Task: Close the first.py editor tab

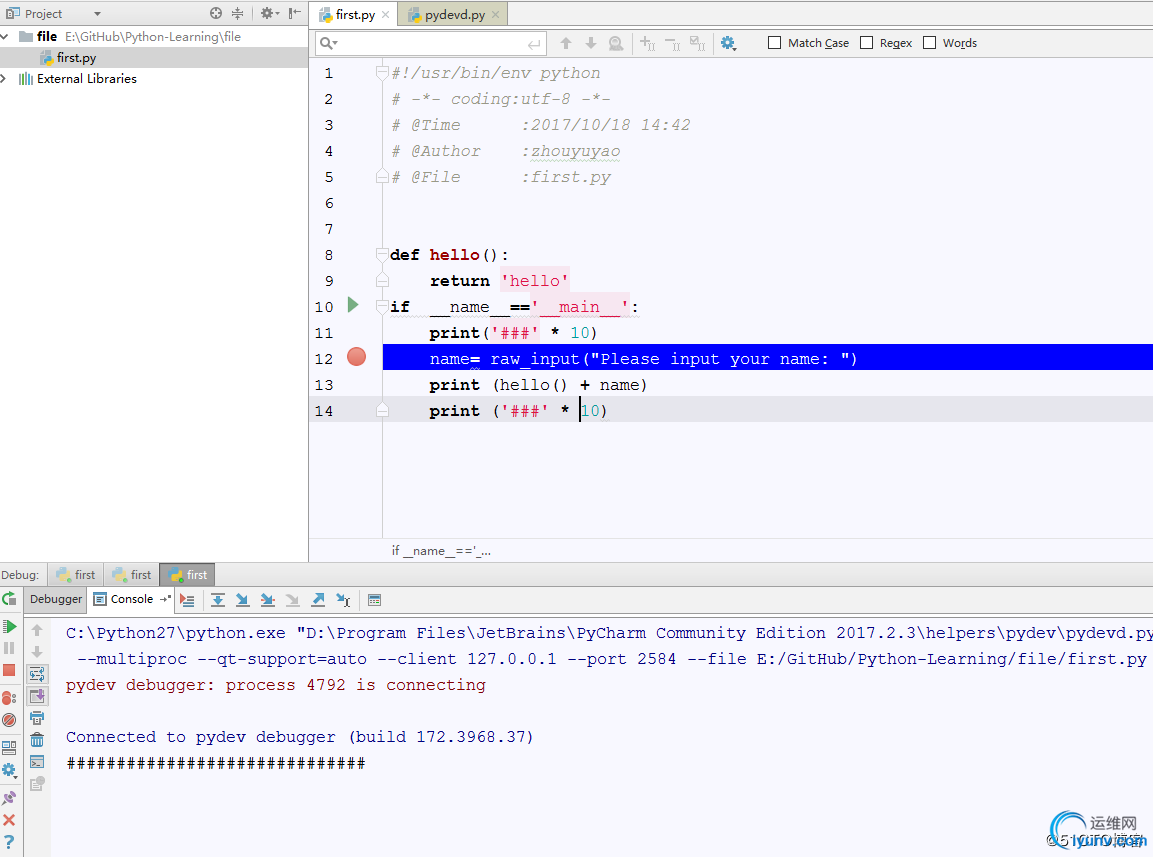Action: (385, 15)
